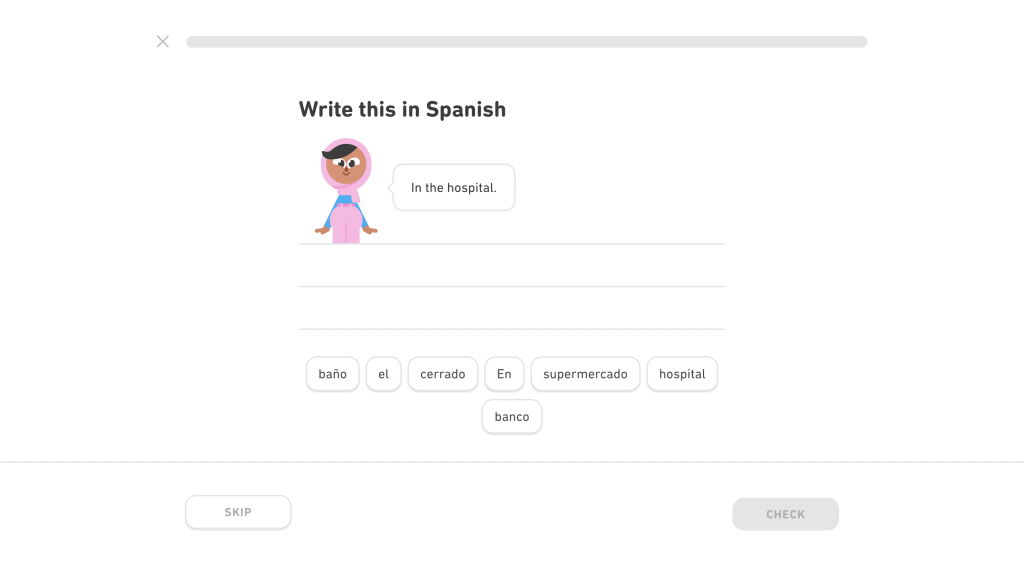Click the "Write this in Spanish" heading

tap(402, 109)
